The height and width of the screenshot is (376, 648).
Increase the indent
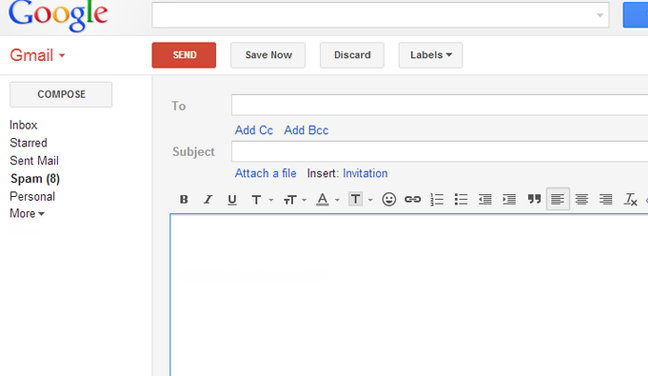(x=509, y=199)
